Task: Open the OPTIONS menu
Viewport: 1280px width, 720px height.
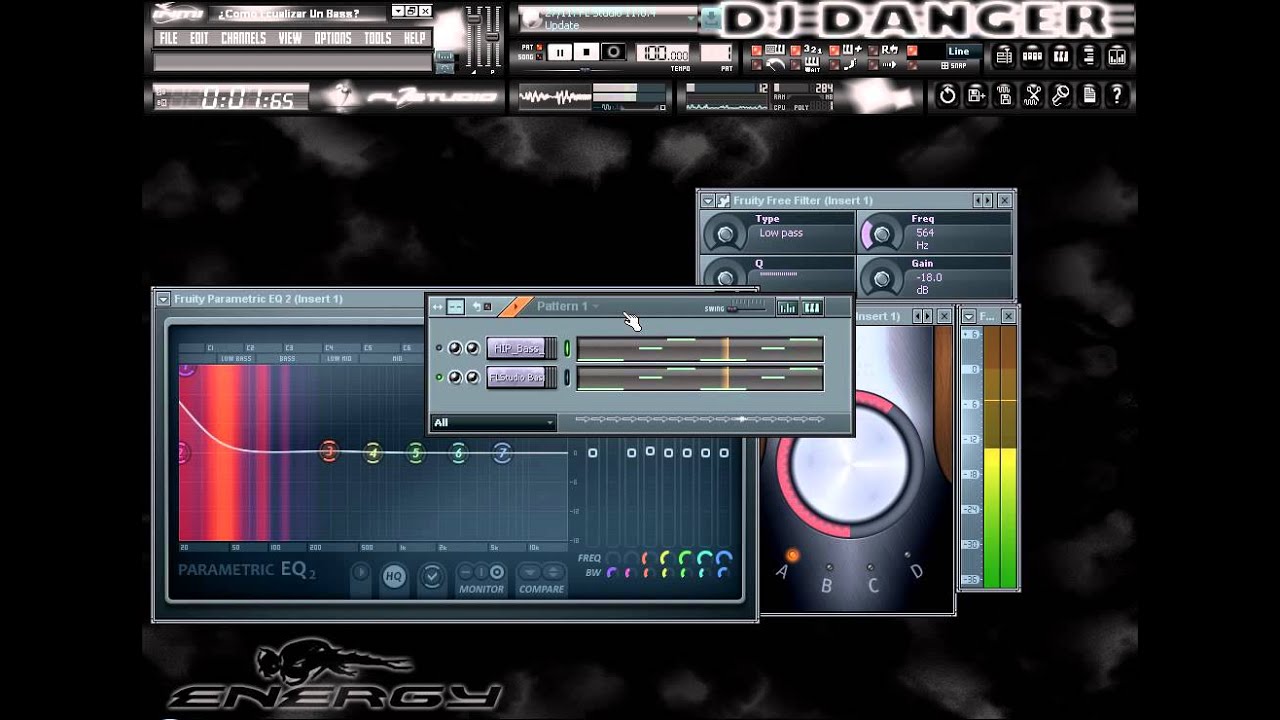Action: point(333,38)
